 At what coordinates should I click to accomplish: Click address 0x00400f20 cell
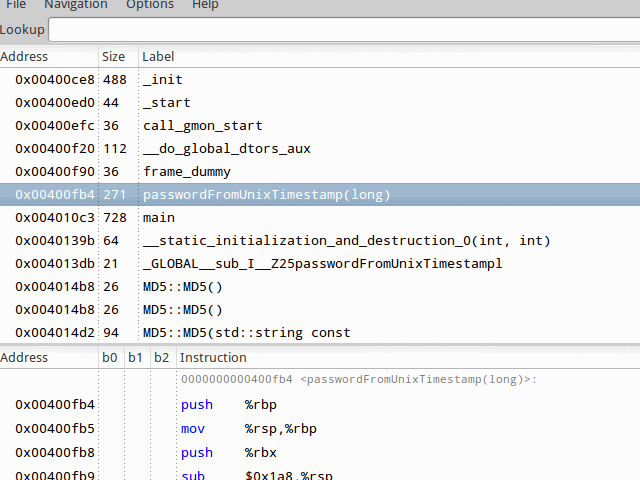pyautogui.click(x=55, y=149)
